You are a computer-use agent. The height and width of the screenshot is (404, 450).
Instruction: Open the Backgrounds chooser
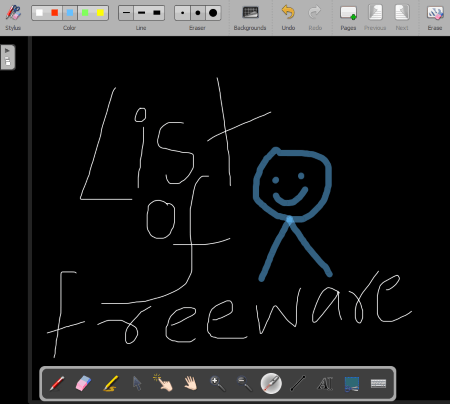[x=250, y=17]
